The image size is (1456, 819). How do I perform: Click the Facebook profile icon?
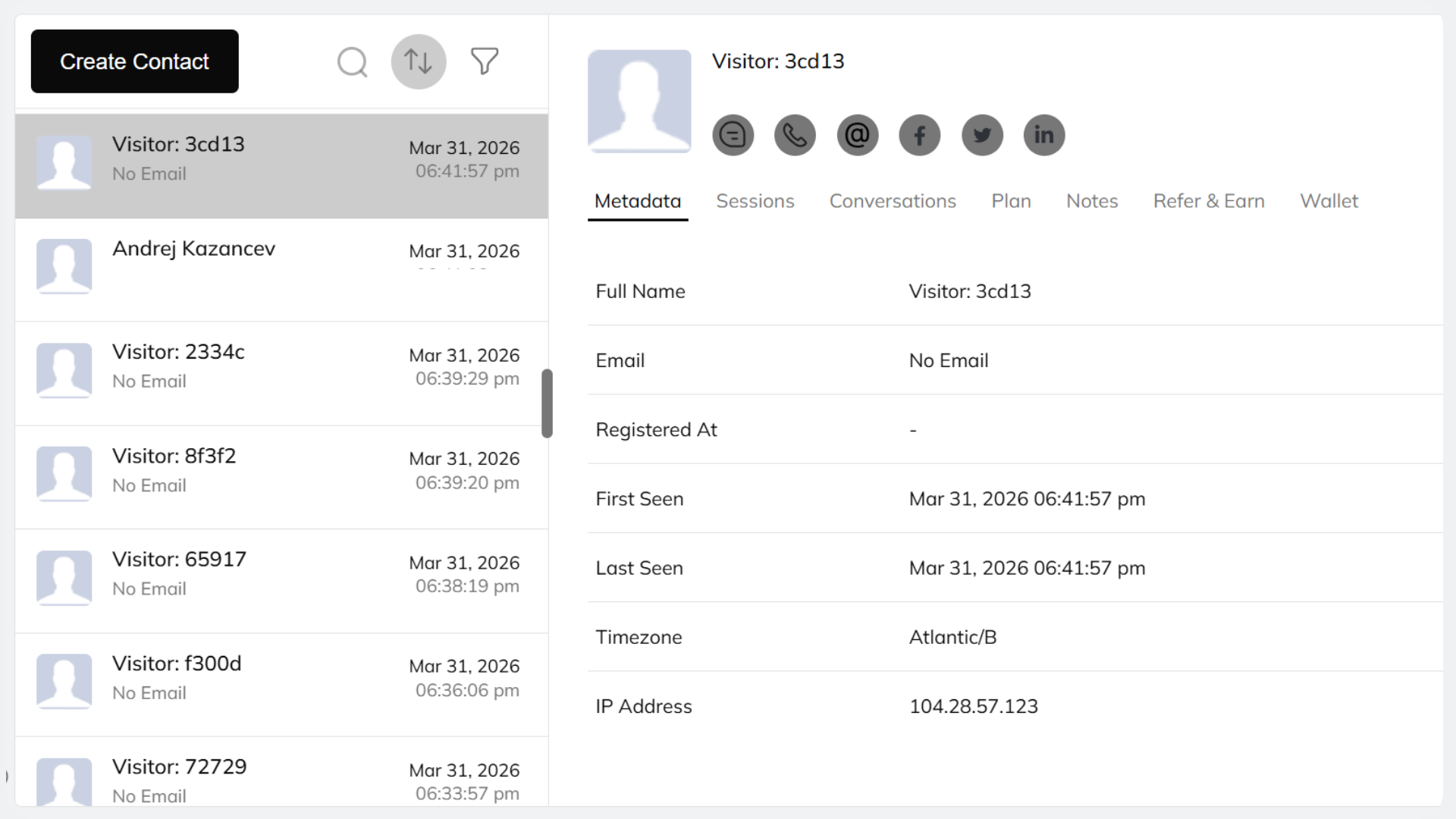point(919,135)
